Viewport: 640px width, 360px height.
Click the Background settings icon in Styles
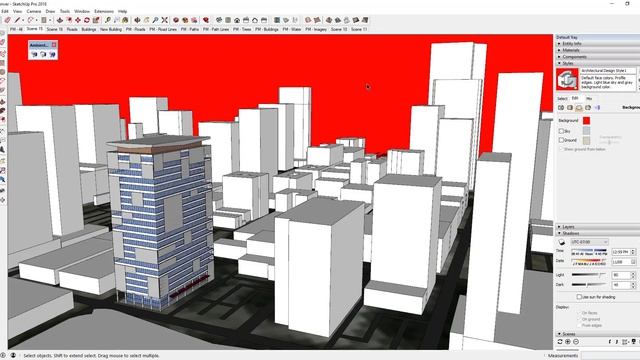[x=579, y=108]
